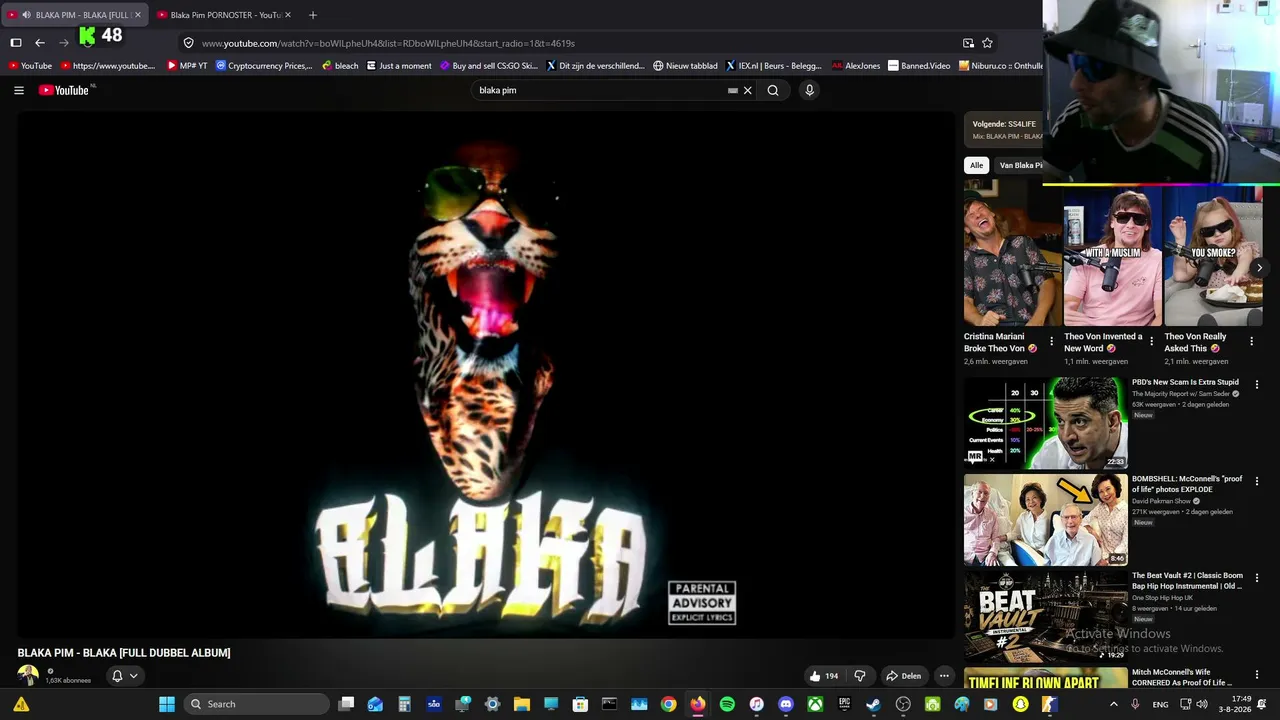Open 'BOMBSHELL: McConnell's proof of life' title
1280x720 pixels.
1187,484
